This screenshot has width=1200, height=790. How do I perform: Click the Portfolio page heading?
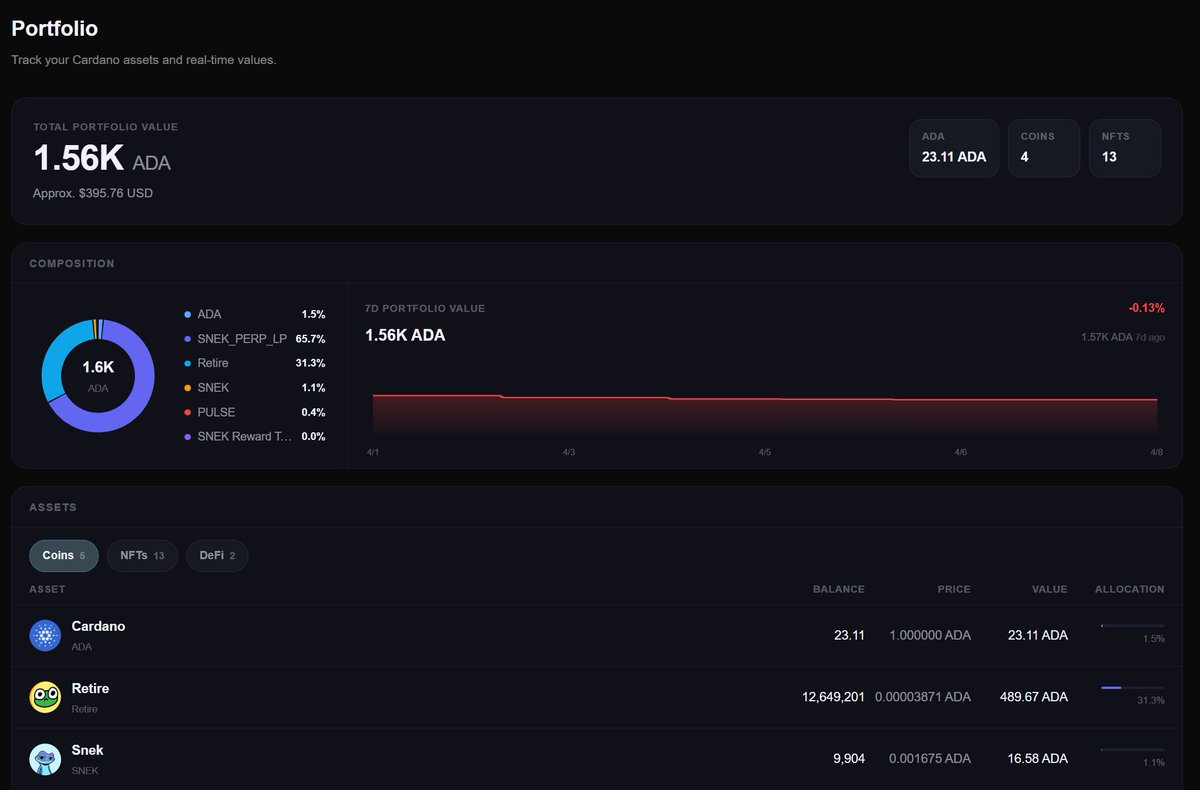click(55, 29)
